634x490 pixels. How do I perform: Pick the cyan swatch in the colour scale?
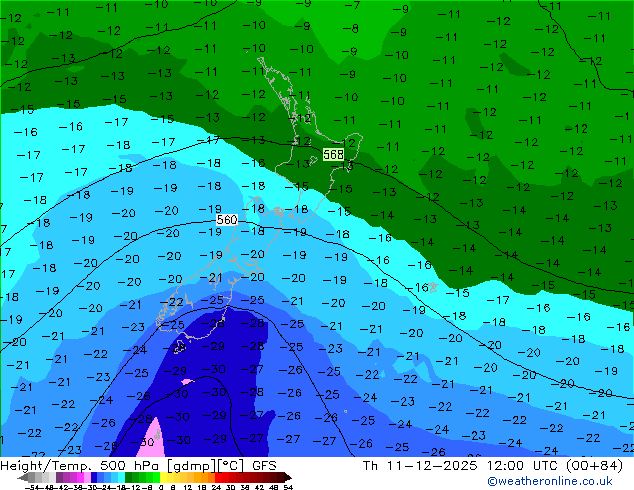pyautogui.click(x=121, y=477)
